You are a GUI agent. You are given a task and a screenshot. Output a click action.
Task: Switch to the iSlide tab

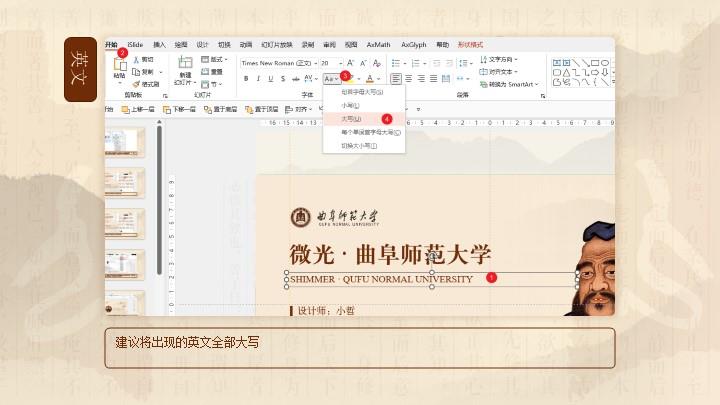(135, 45)
